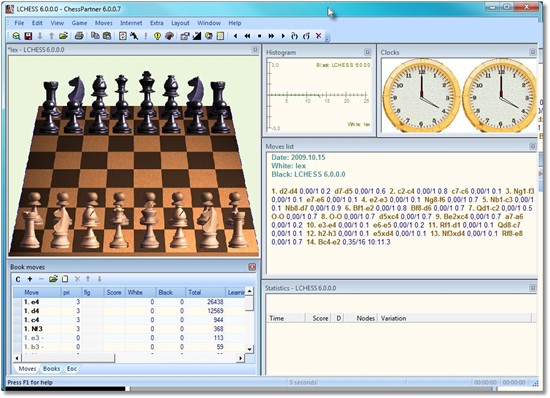Click the Moves list panel corner button
Image resolution: width=550 pixels, height=398 pixels.
532,146
